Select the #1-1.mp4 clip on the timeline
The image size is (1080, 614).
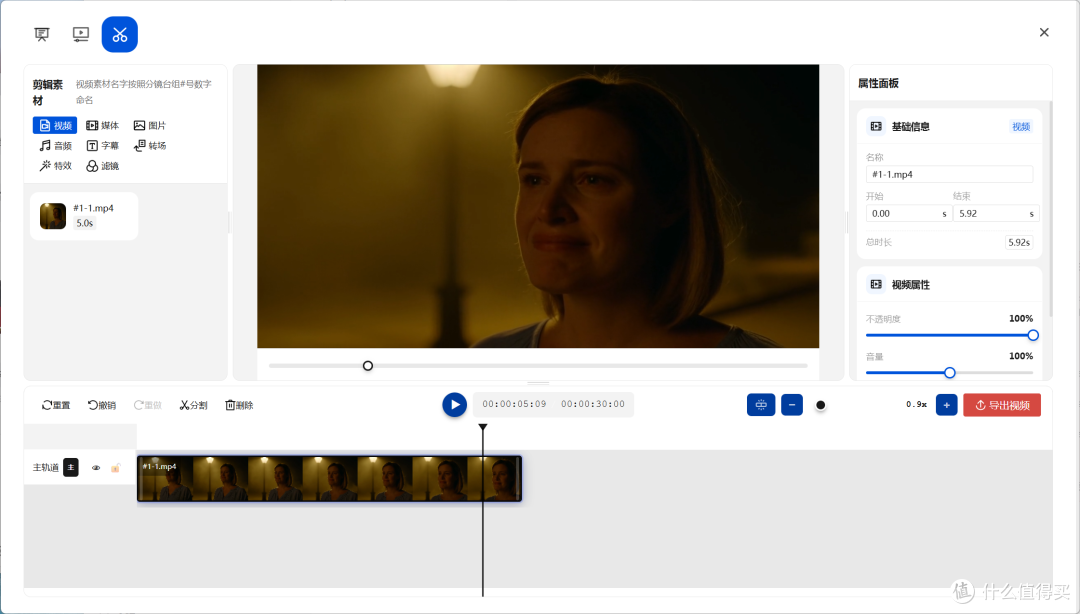point(329,478)
